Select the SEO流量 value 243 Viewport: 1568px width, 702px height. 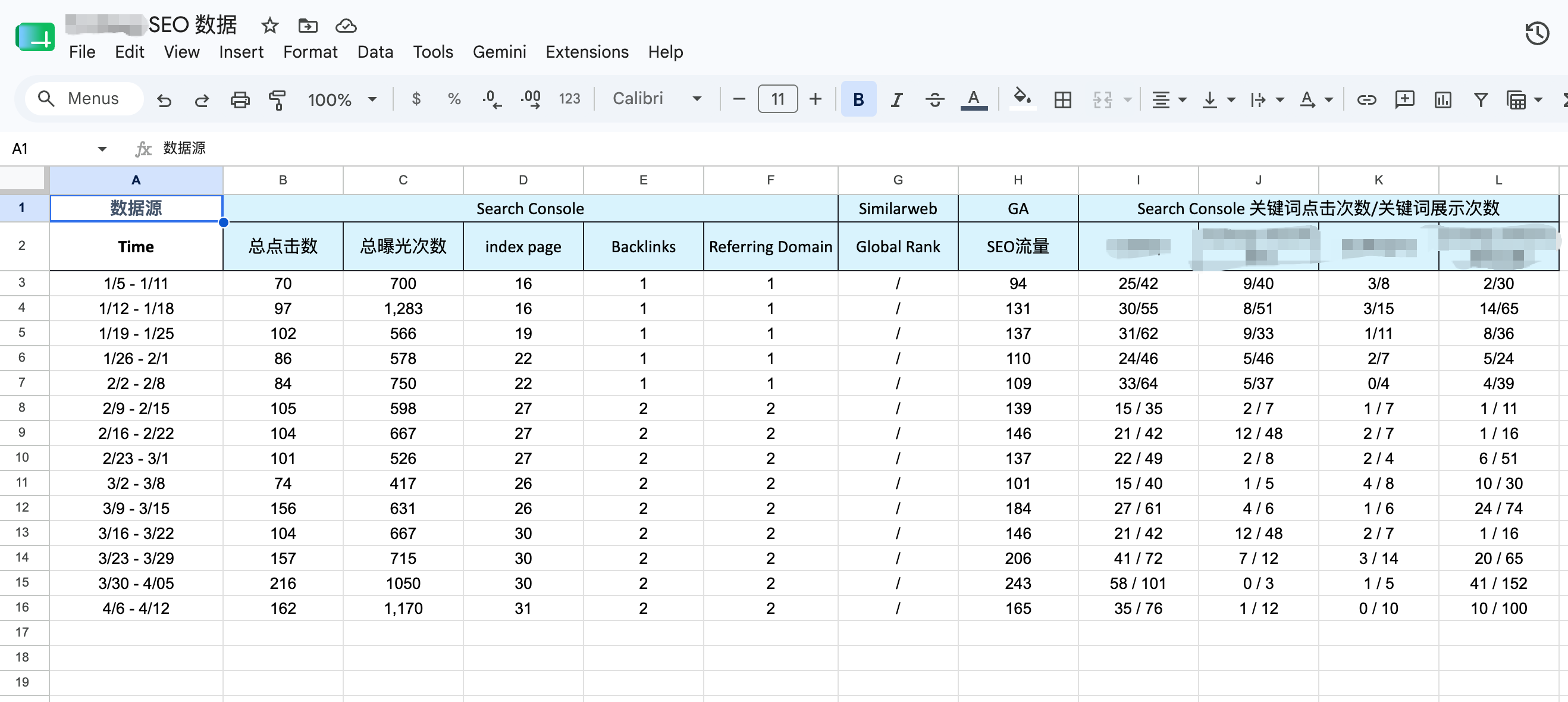click(x=1018, y=583)
